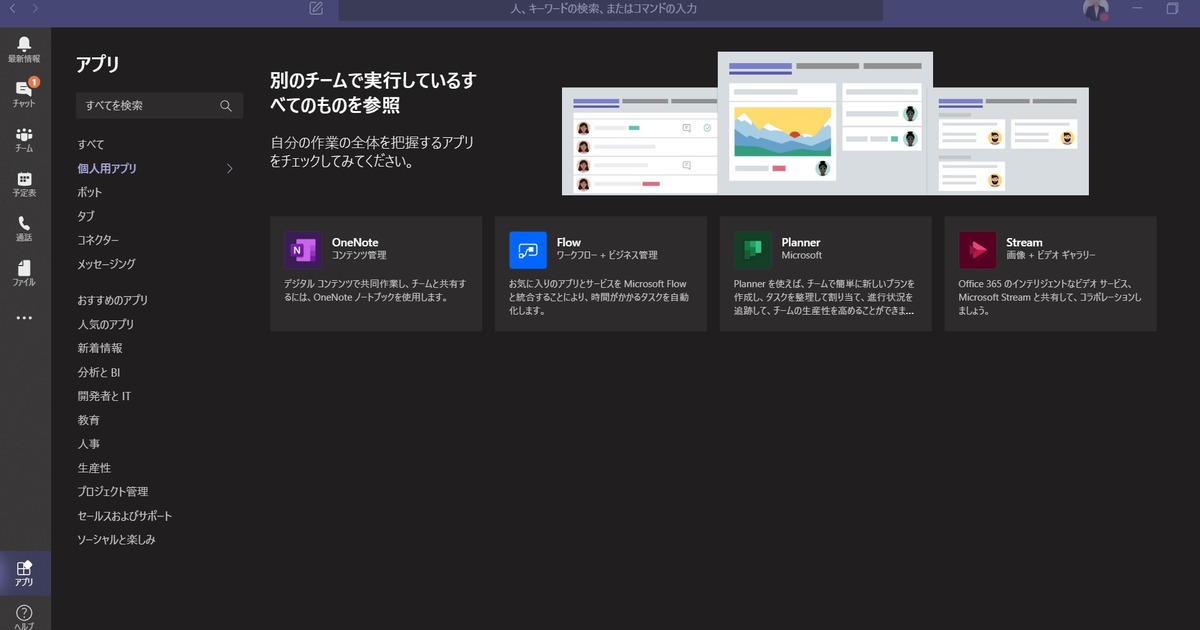Open the チャット icon with badge
The height and width of the screenshot is (630, 1200).
pyautogui.click(x=24, y=88)
